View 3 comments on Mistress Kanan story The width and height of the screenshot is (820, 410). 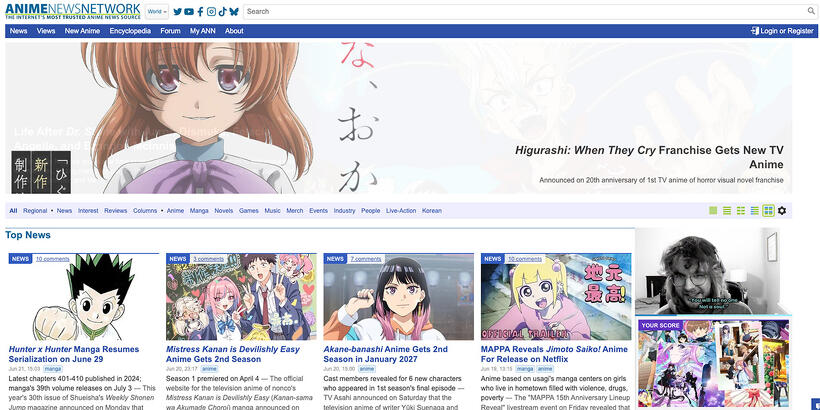tap(208, 259)
